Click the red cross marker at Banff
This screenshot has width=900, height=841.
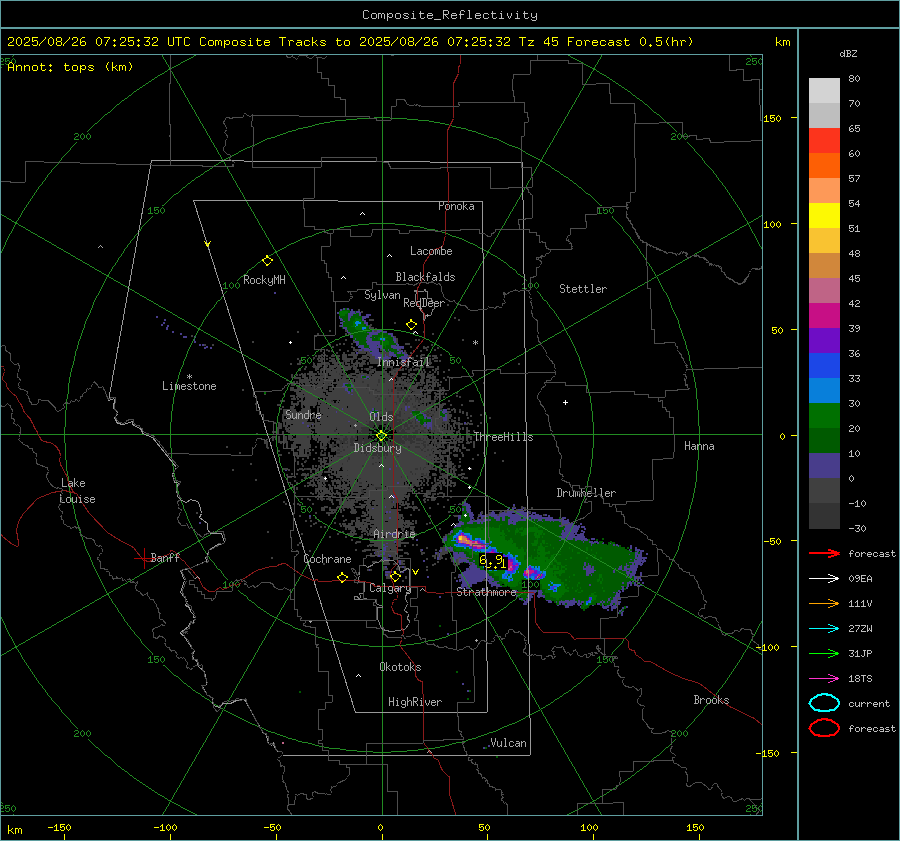tap(143, 558)
